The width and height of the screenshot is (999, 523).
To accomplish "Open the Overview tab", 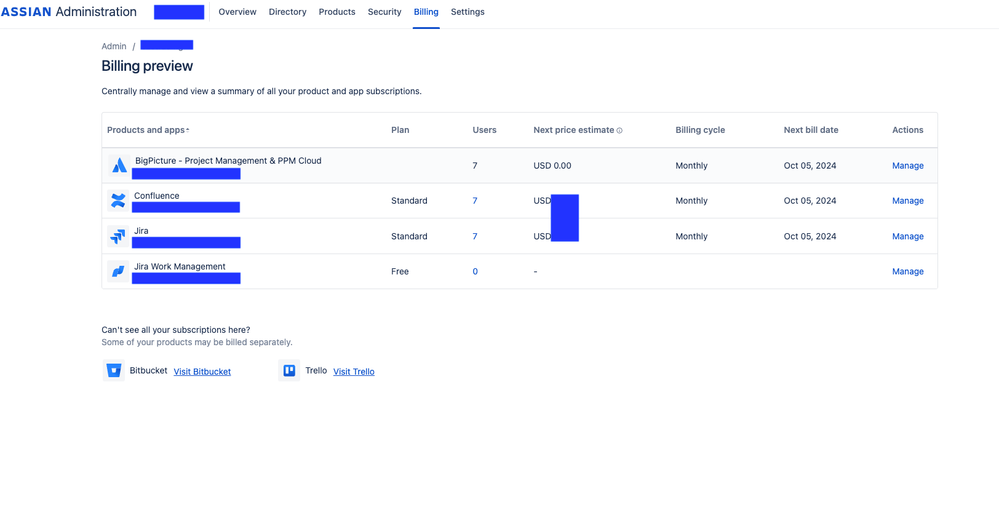I will 237,12.
